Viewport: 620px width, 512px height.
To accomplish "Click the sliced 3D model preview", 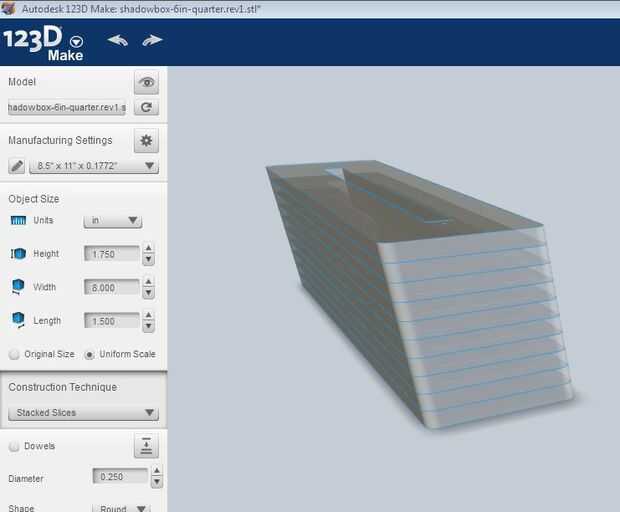I will 419,293.
